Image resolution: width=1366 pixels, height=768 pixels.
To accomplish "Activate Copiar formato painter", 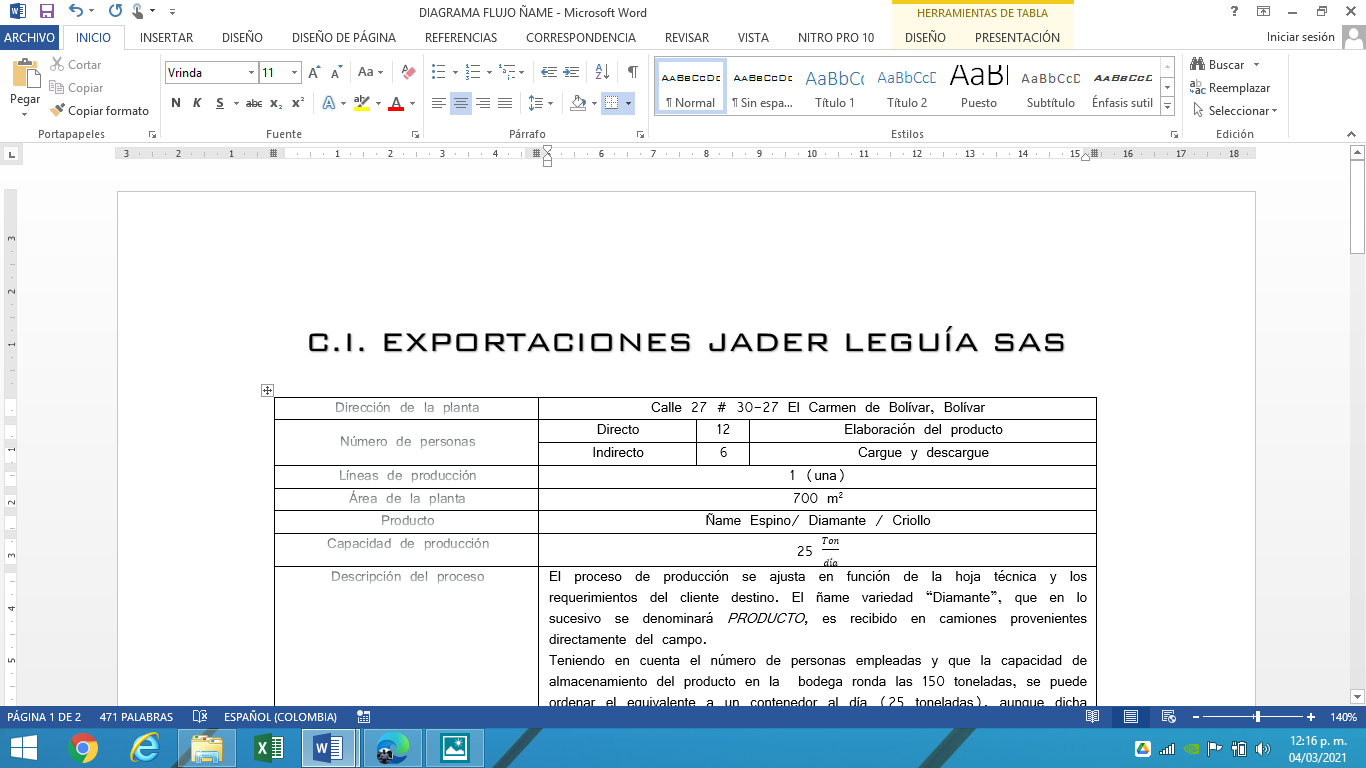I will click(x=100, y=111).
